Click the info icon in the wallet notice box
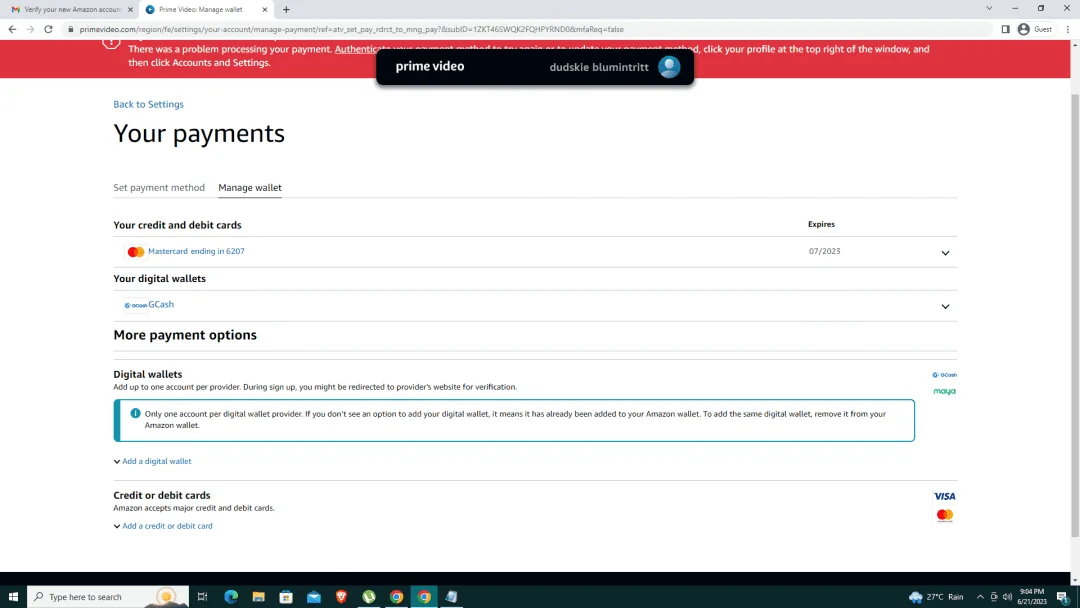Image resolution: width=1080 pixels, height=608 pixels. [135, 413]
